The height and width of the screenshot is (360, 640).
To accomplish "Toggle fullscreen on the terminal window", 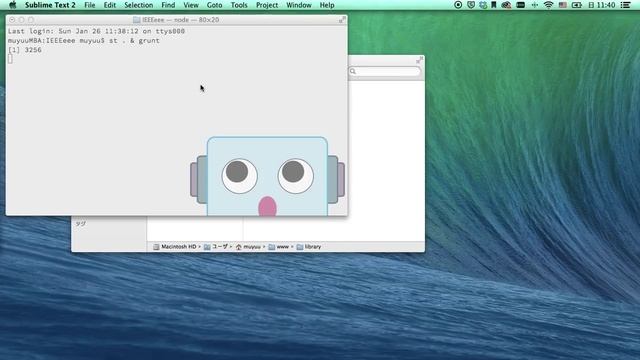I will click(342, 20).
